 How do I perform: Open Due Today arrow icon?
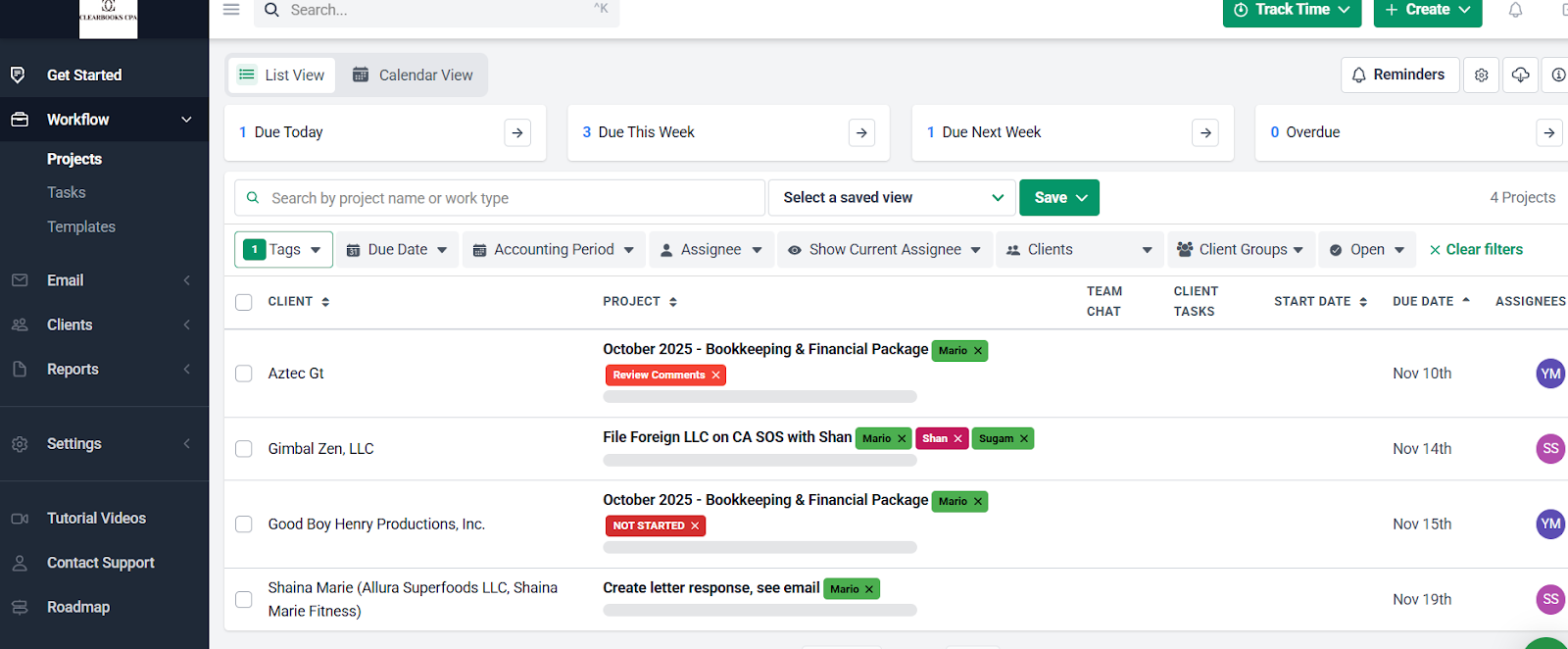[517, 132]
